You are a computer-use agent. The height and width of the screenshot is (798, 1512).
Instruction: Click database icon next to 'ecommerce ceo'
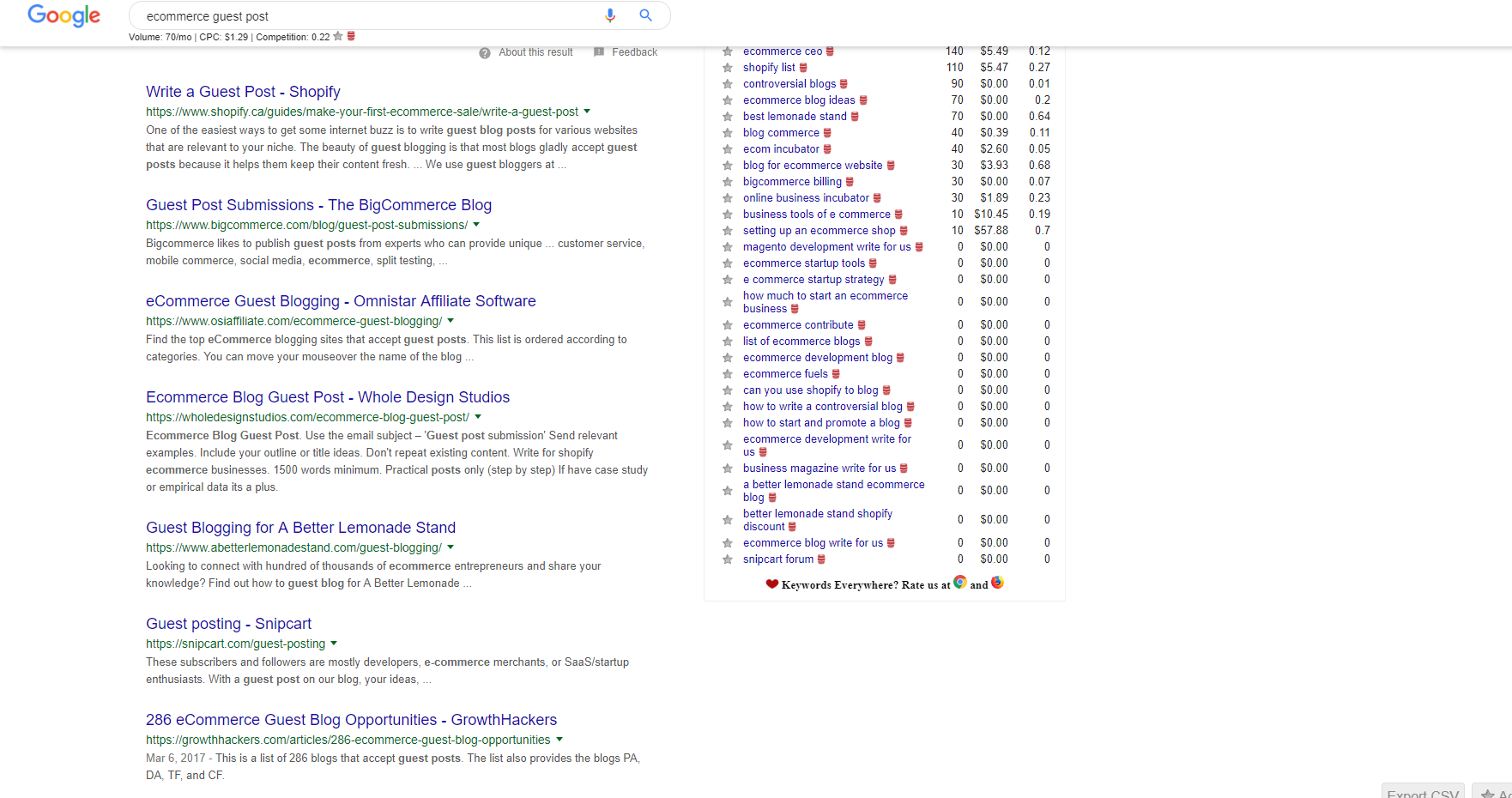[x=830, y=51]
